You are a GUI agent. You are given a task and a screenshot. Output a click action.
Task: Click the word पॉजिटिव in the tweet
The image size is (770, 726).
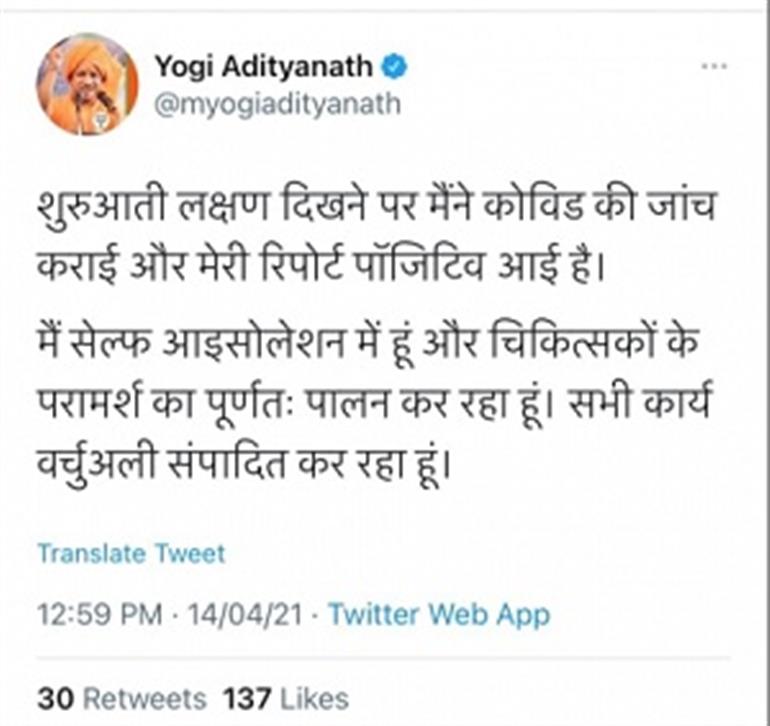[418, 268]
